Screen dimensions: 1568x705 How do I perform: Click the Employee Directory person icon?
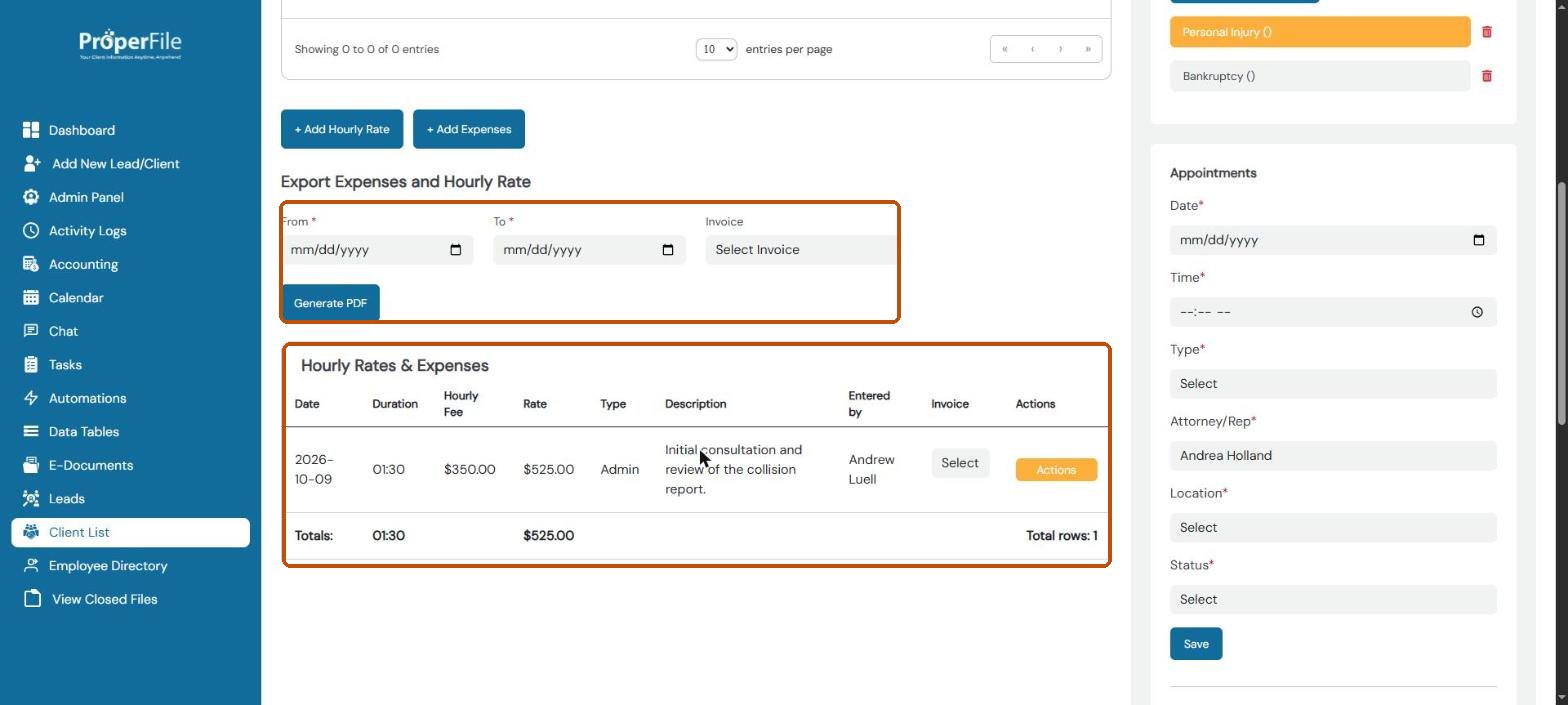31,565
